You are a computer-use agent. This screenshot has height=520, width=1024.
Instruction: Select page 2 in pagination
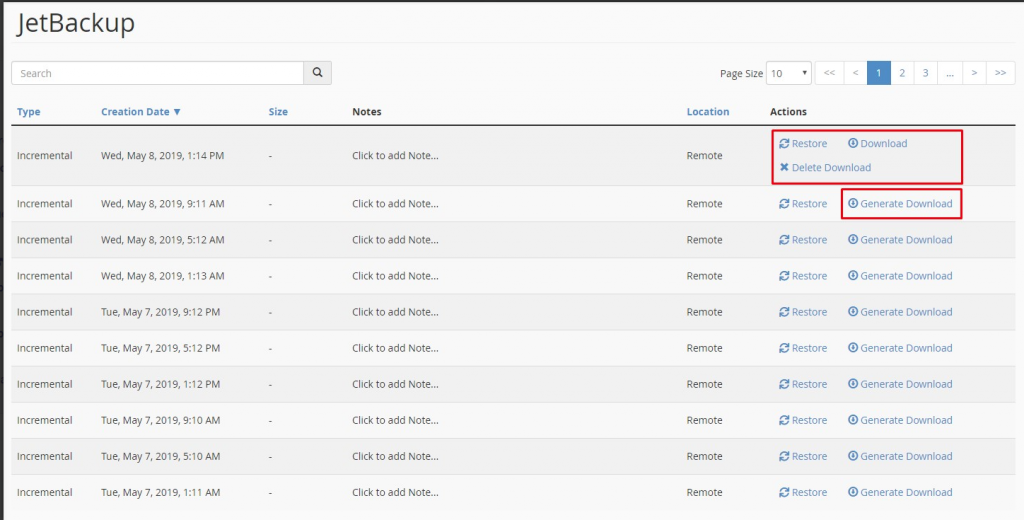pyautogui.click(x=902, y=73)
